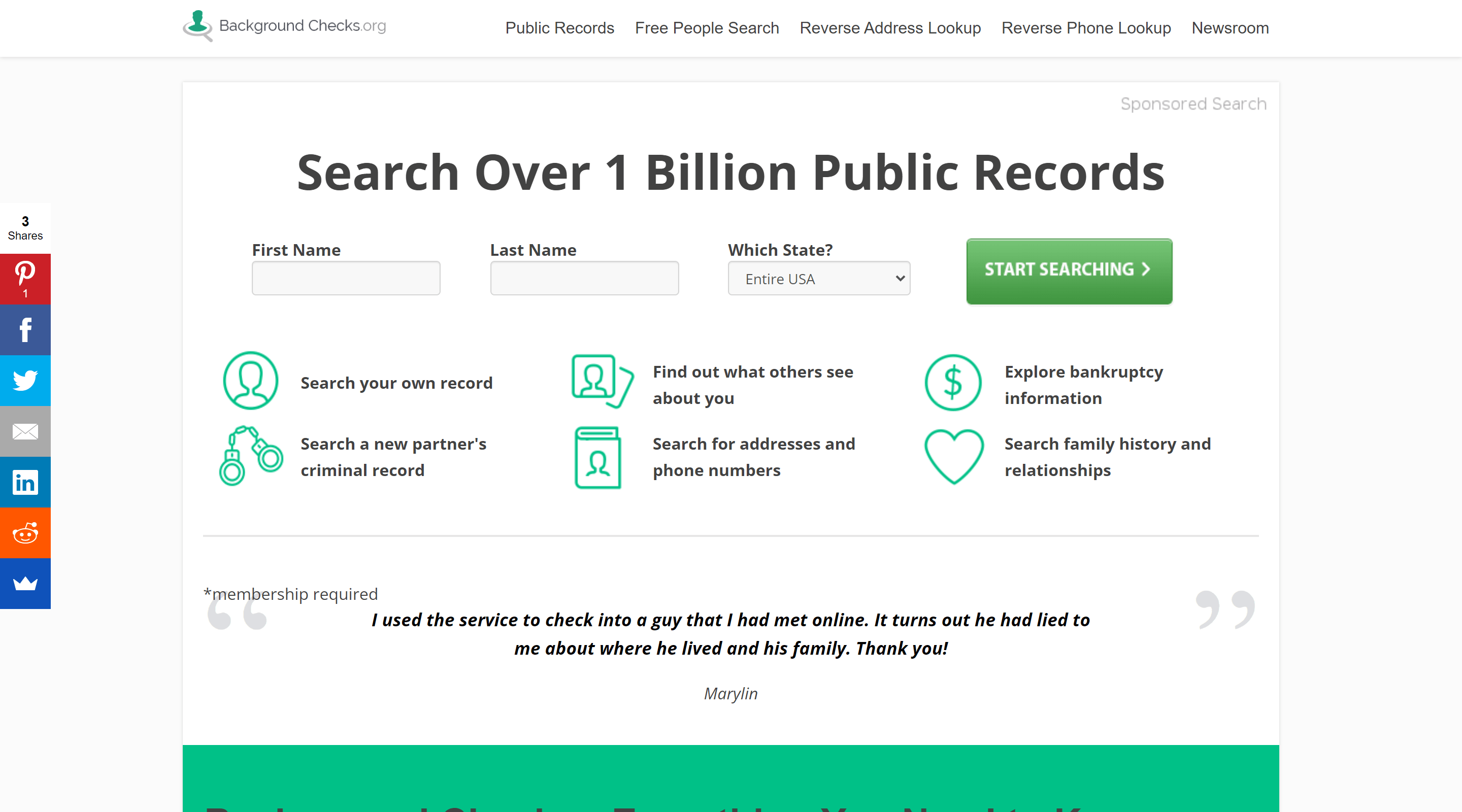Visit the Newsroom link
This screenshot has width=1462, height=812.
1230,28
